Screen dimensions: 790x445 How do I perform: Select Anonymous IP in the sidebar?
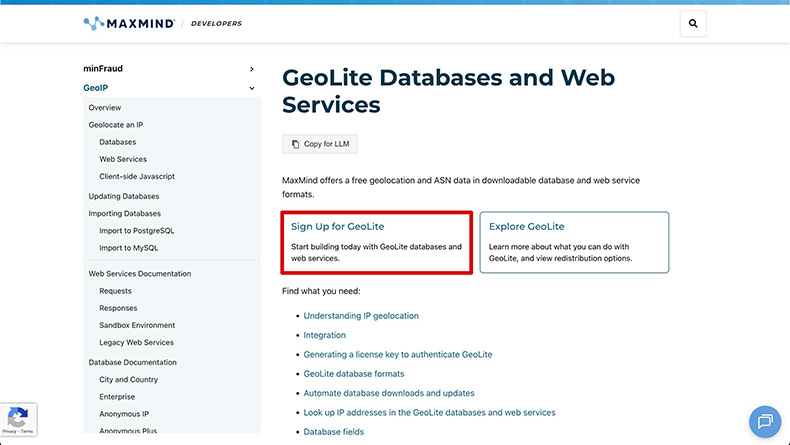coord(124,414)
